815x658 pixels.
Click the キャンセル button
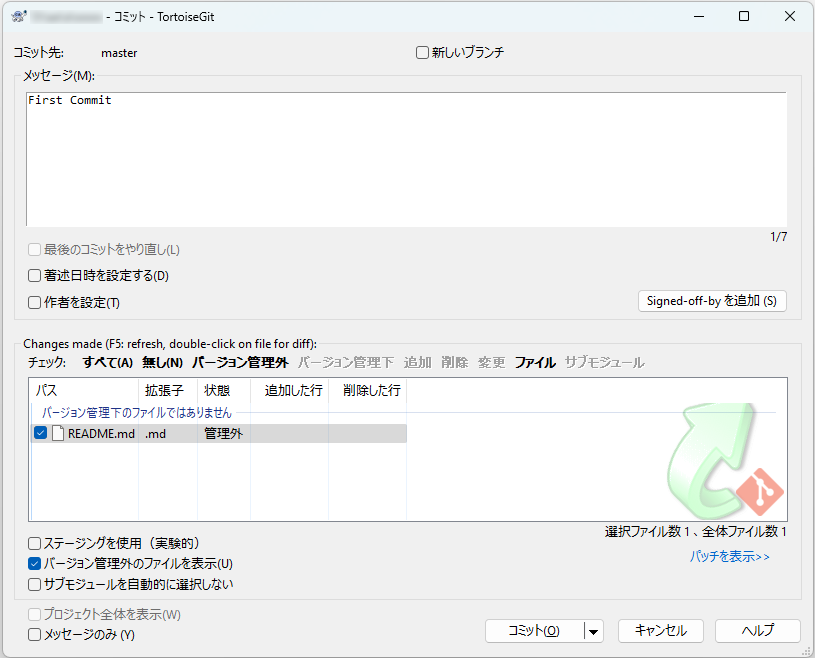[x=661, y=631]
